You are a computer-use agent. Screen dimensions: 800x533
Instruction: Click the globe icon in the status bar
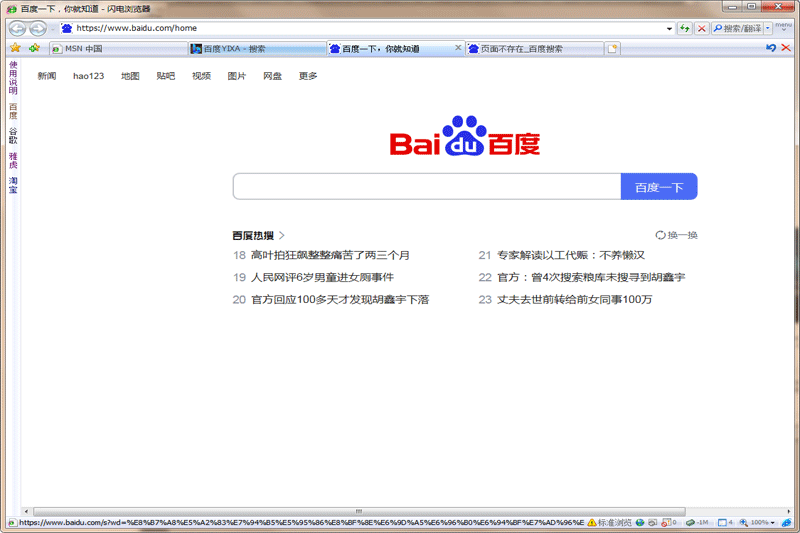[640, 523]
